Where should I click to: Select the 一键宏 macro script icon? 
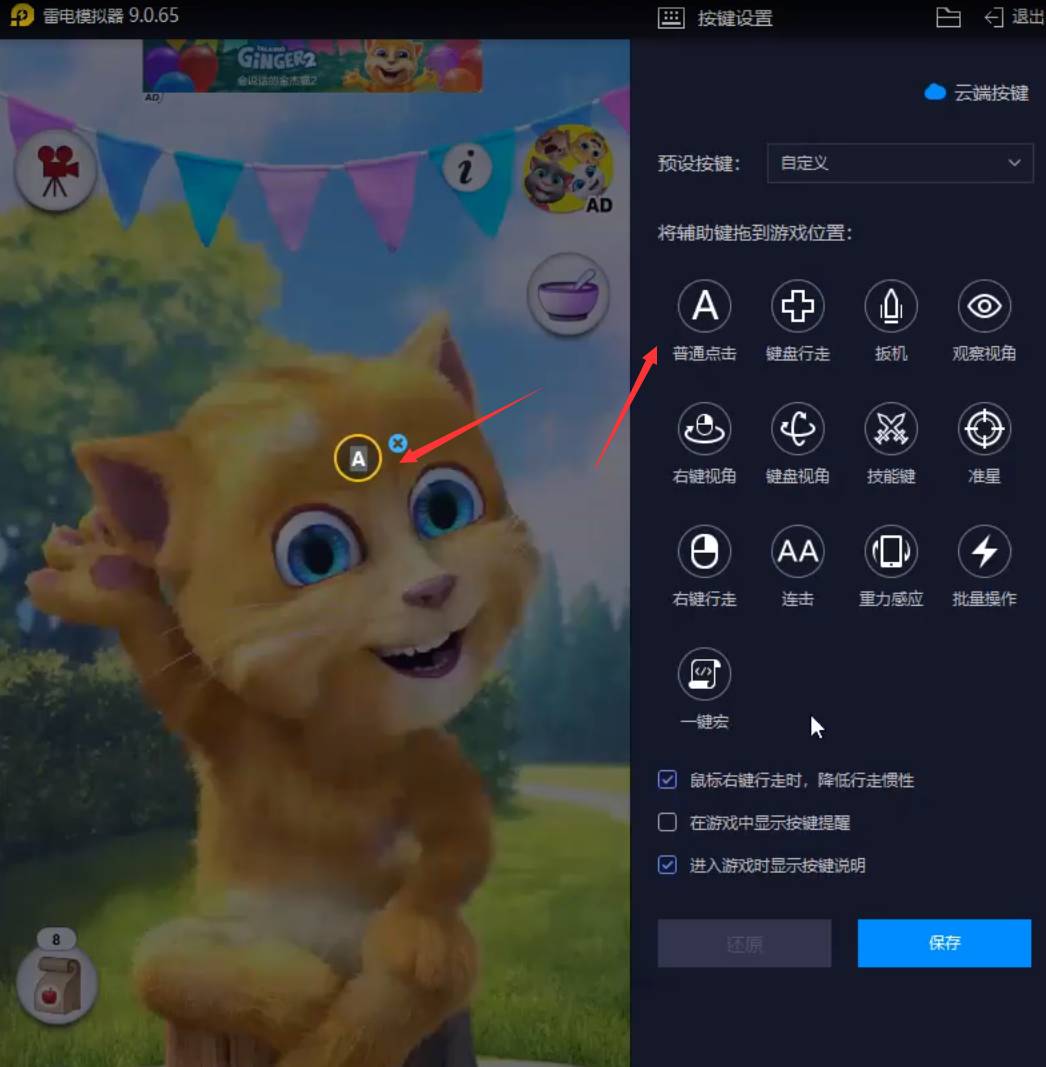(704, 674)
